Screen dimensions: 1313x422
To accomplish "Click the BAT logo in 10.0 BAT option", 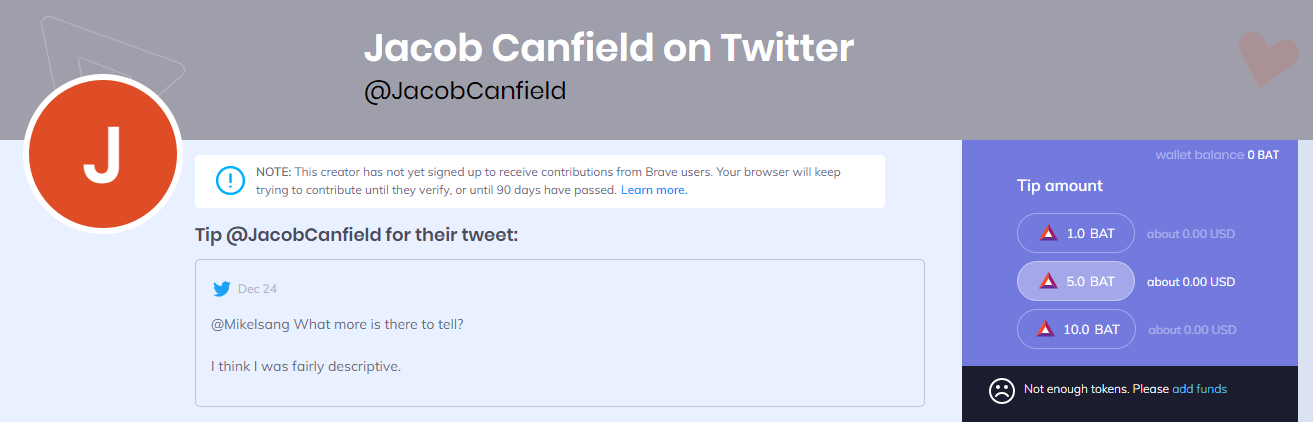I will 1046,329.
